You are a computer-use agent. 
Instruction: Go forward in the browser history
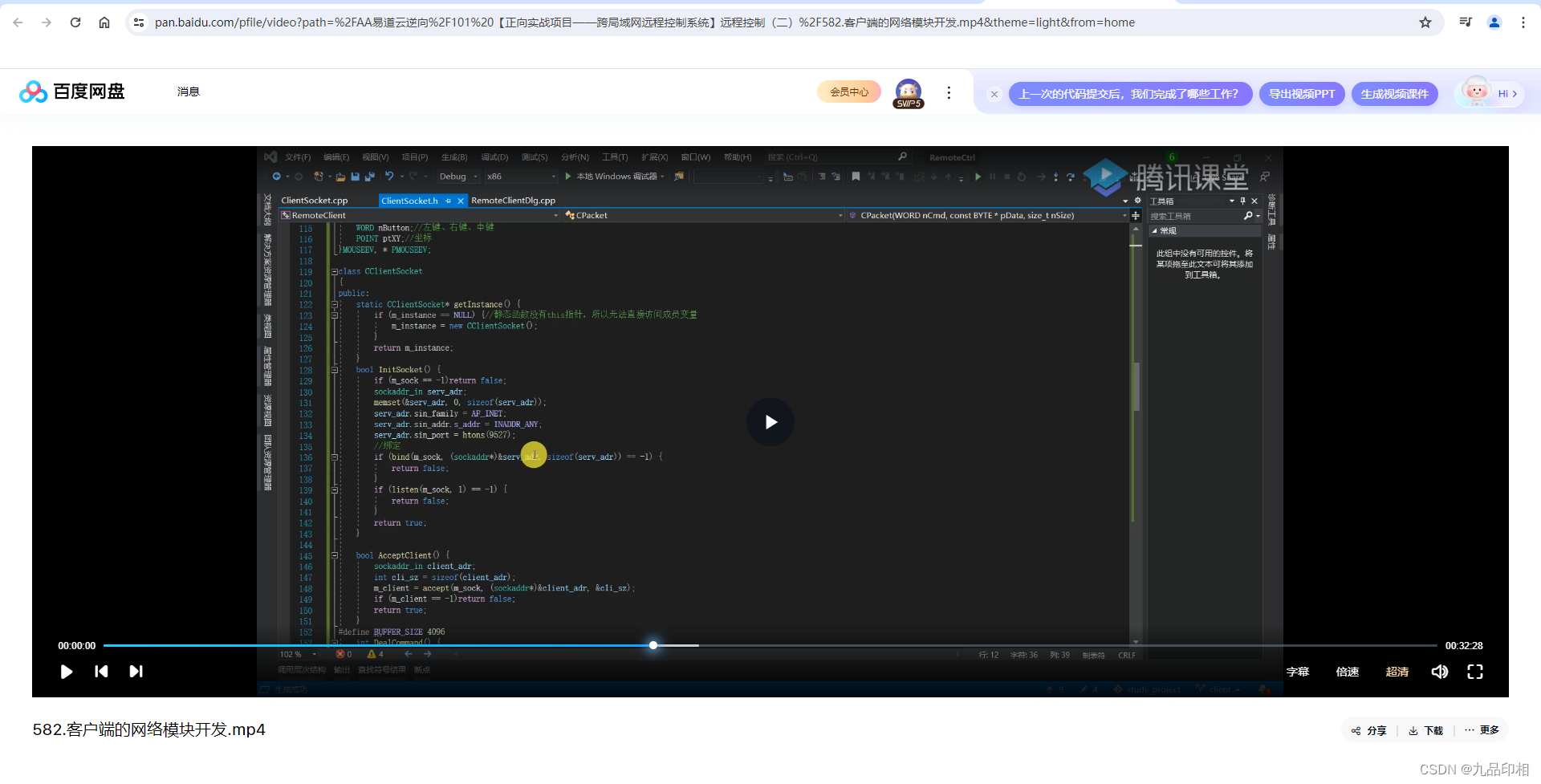(47, 22)
